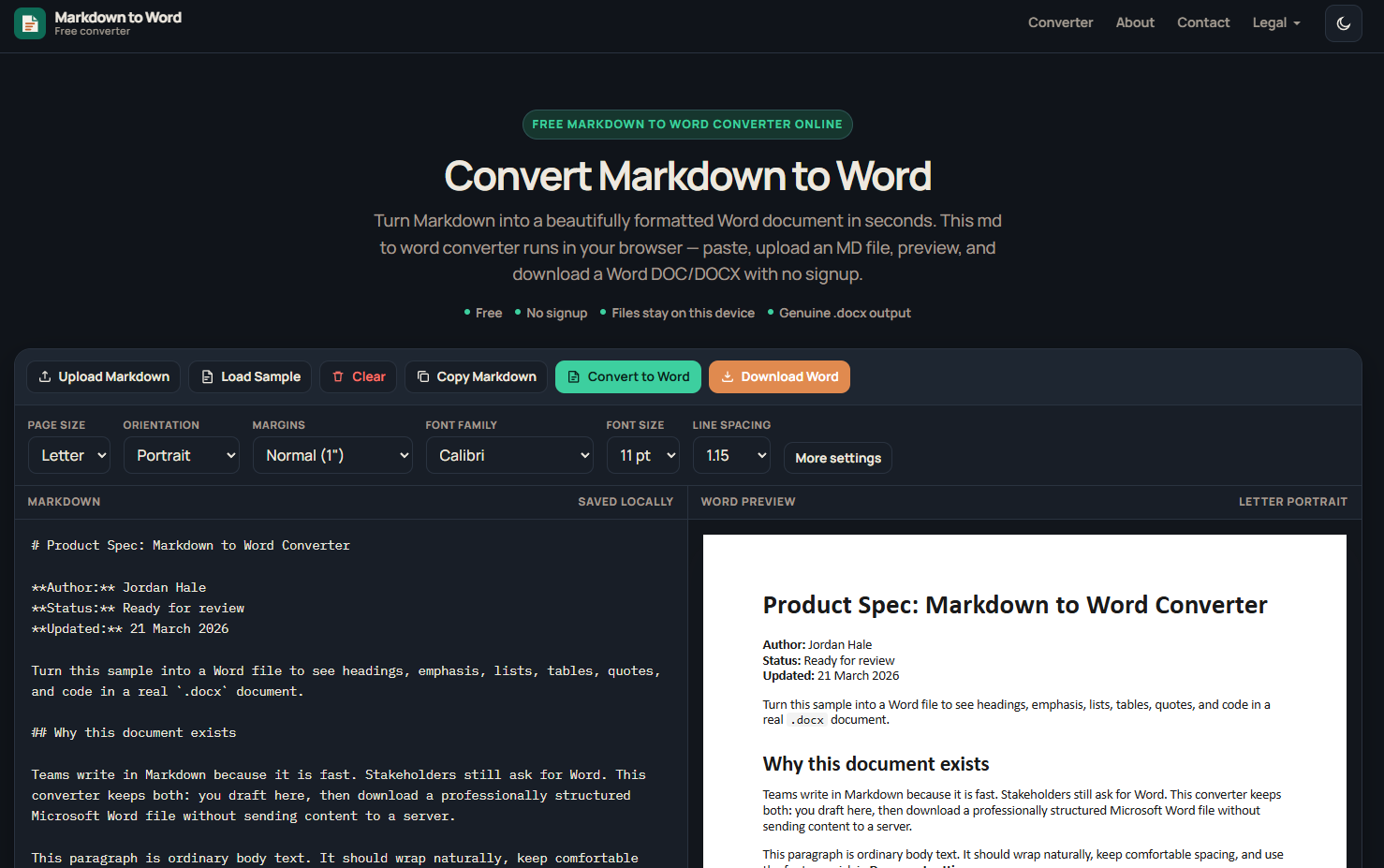Click the 'Files stay on this device' text
This screenshot has width=1384, height=868.
tap(683, 313)
